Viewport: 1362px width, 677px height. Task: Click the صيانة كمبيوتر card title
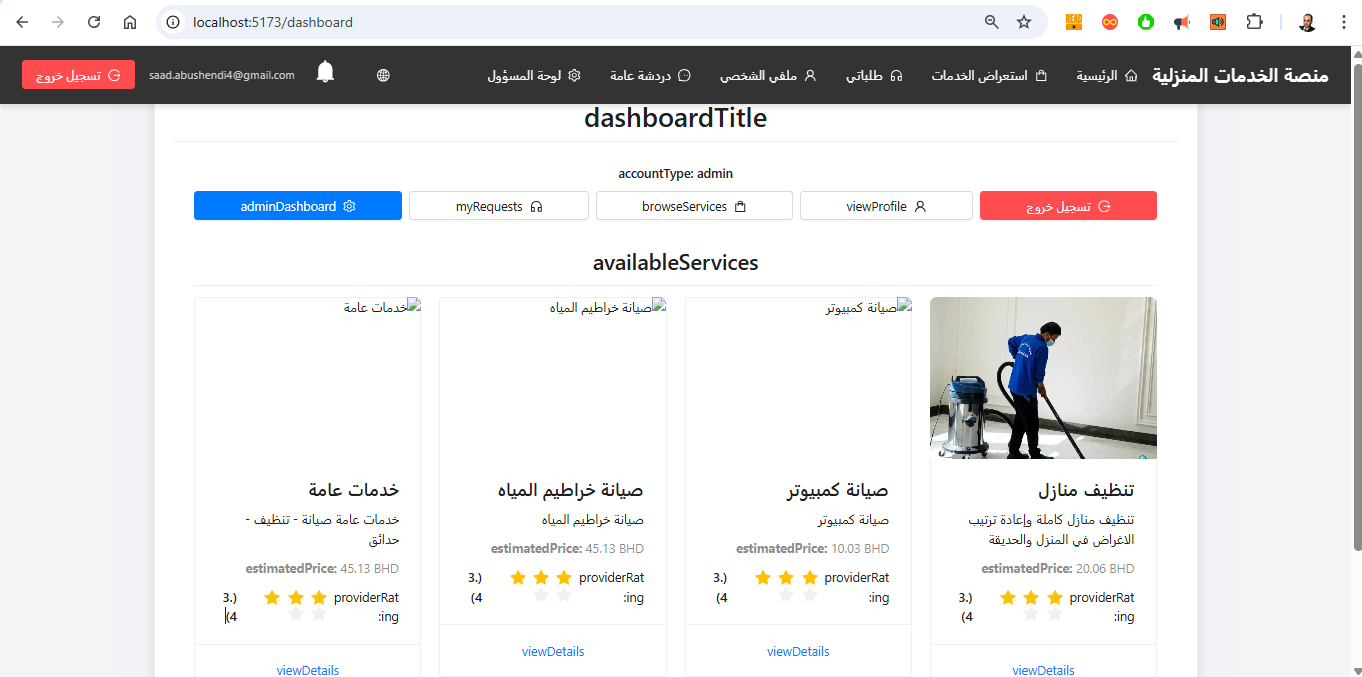(838, 490)
